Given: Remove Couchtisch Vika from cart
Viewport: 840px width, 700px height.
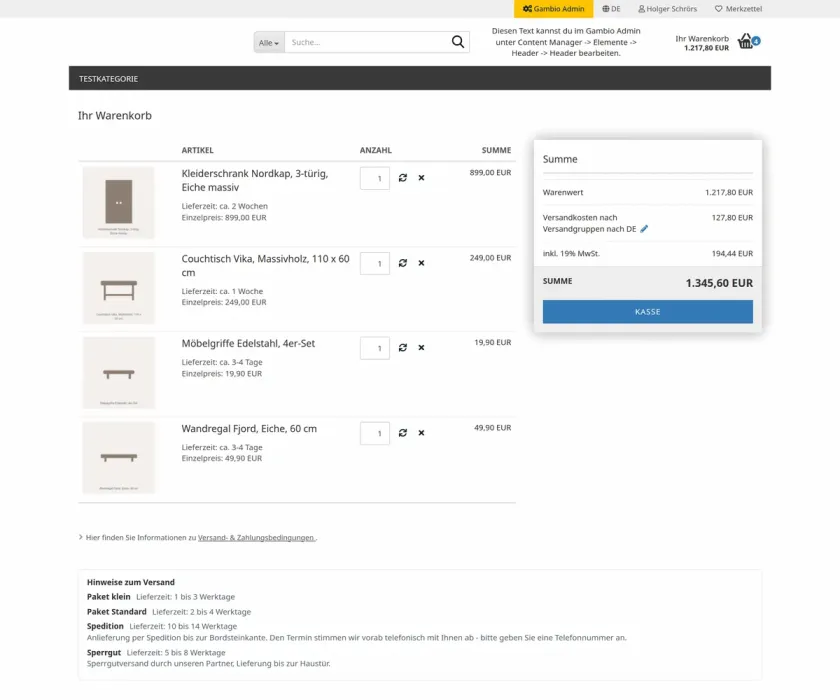Looking at the screenshot, I should click(422, 263).
